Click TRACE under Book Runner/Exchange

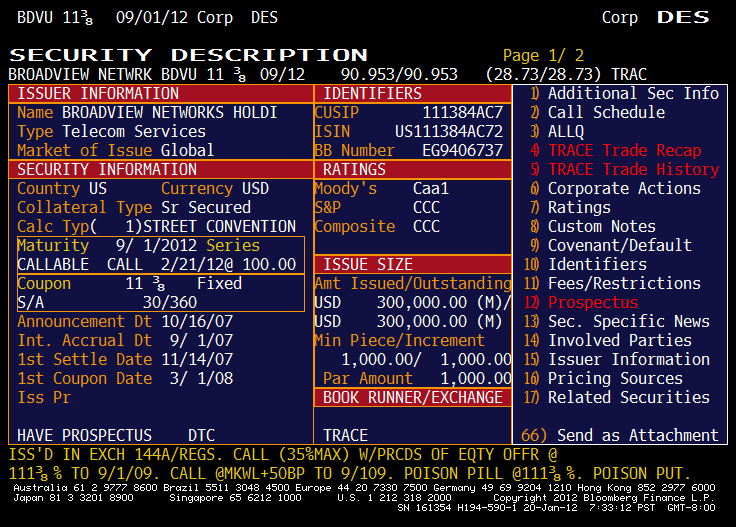click(345, 435)
